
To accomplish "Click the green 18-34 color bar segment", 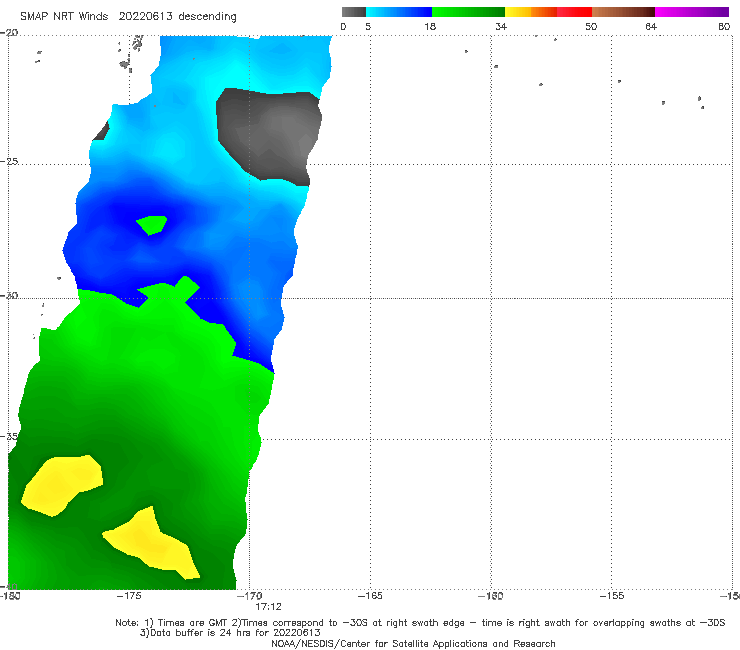I will tap(468, 12).
